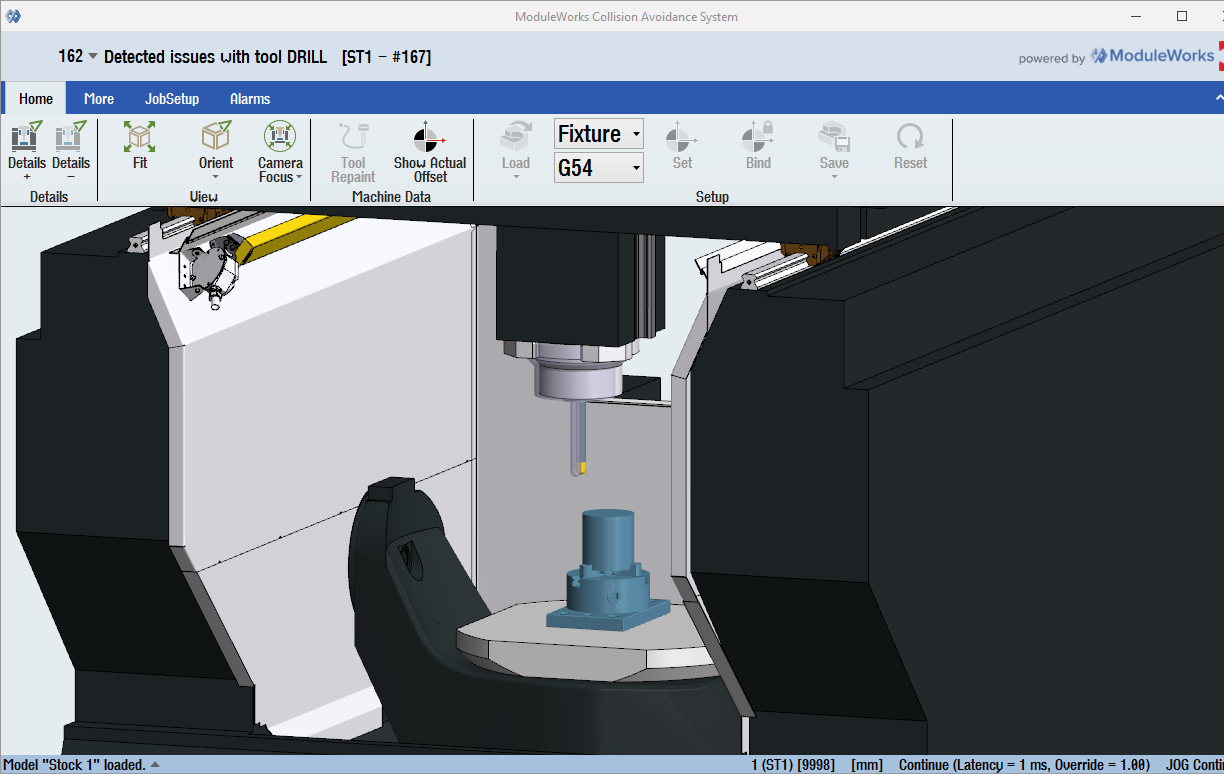Fit the view to the model
The image size is (1224, 774).
pos(139,138)
